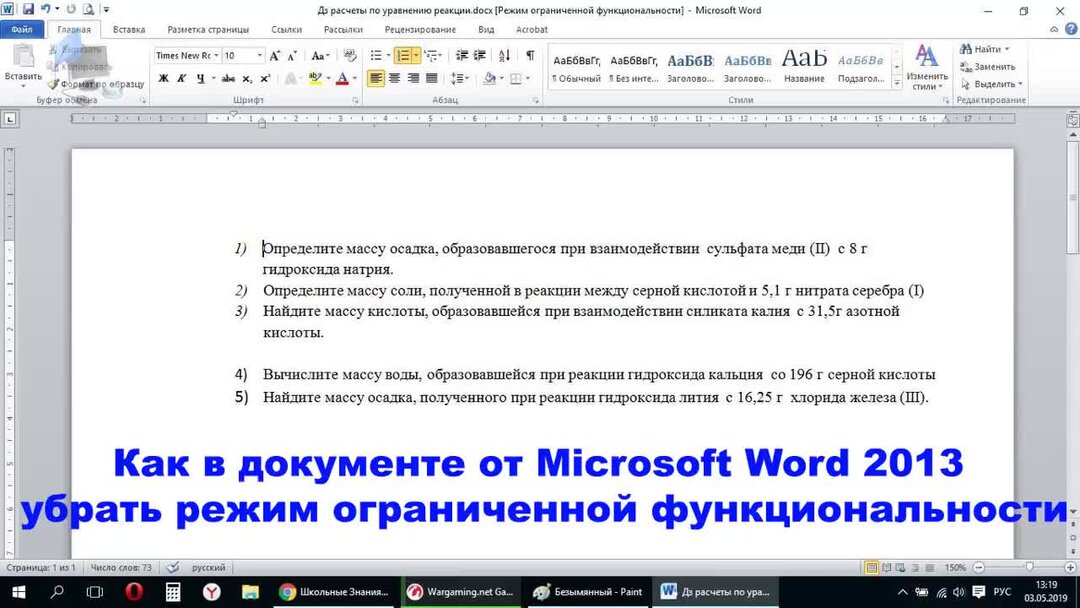Expand the styles gallery more arrow
This screenshot has height=608, width=1080.
[897, 83]
